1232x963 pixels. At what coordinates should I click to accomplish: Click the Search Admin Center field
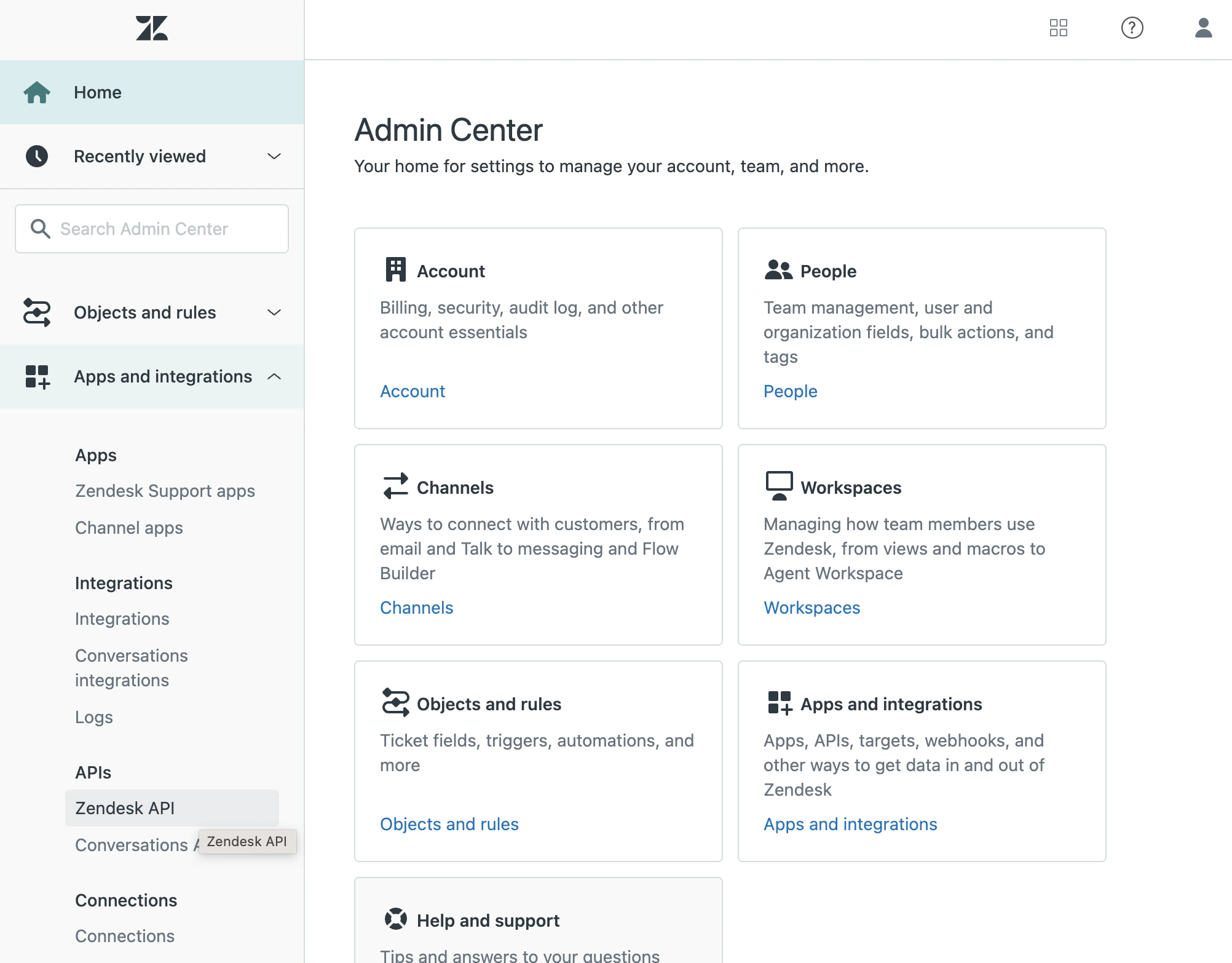[x=151, y=228]
